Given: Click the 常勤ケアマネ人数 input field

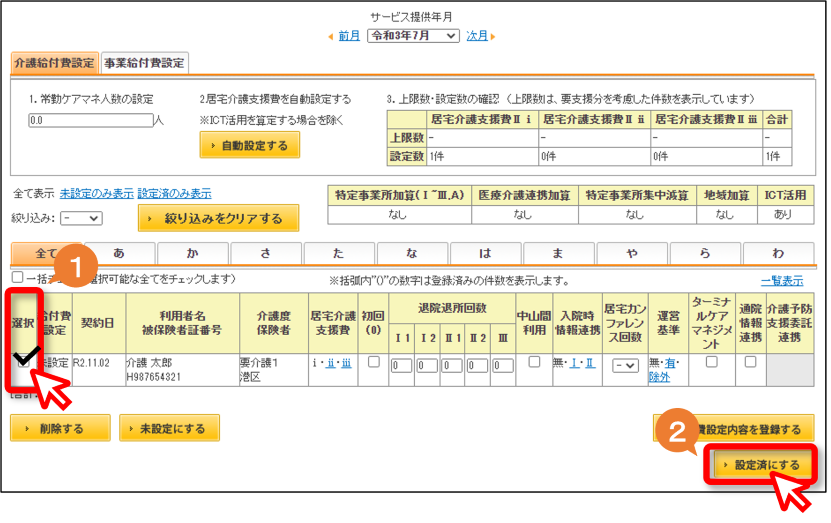Looking at the screenshot, I should [91, 120].
